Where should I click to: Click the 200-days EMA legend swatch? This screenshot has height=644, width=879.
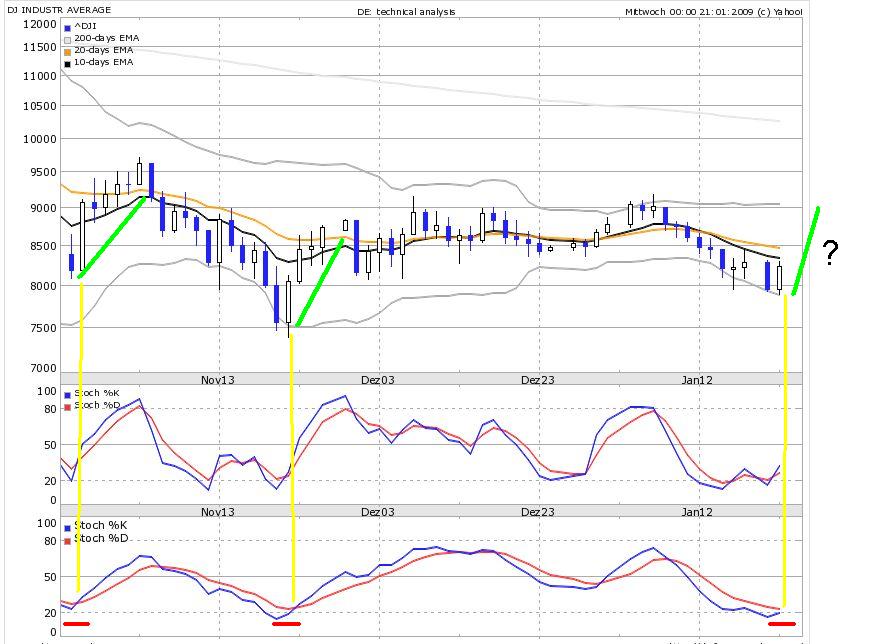point(67,40)
